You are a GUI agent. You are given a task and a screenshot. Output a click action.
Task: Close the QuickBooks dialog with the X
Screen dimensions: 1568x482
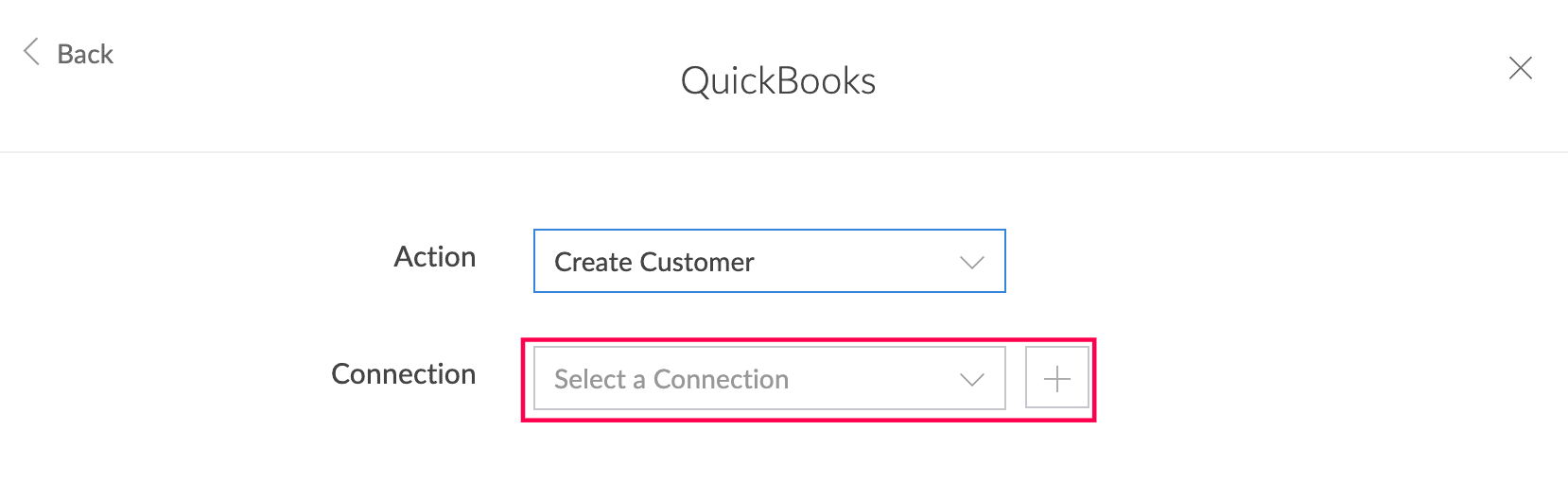[1521, 68]
